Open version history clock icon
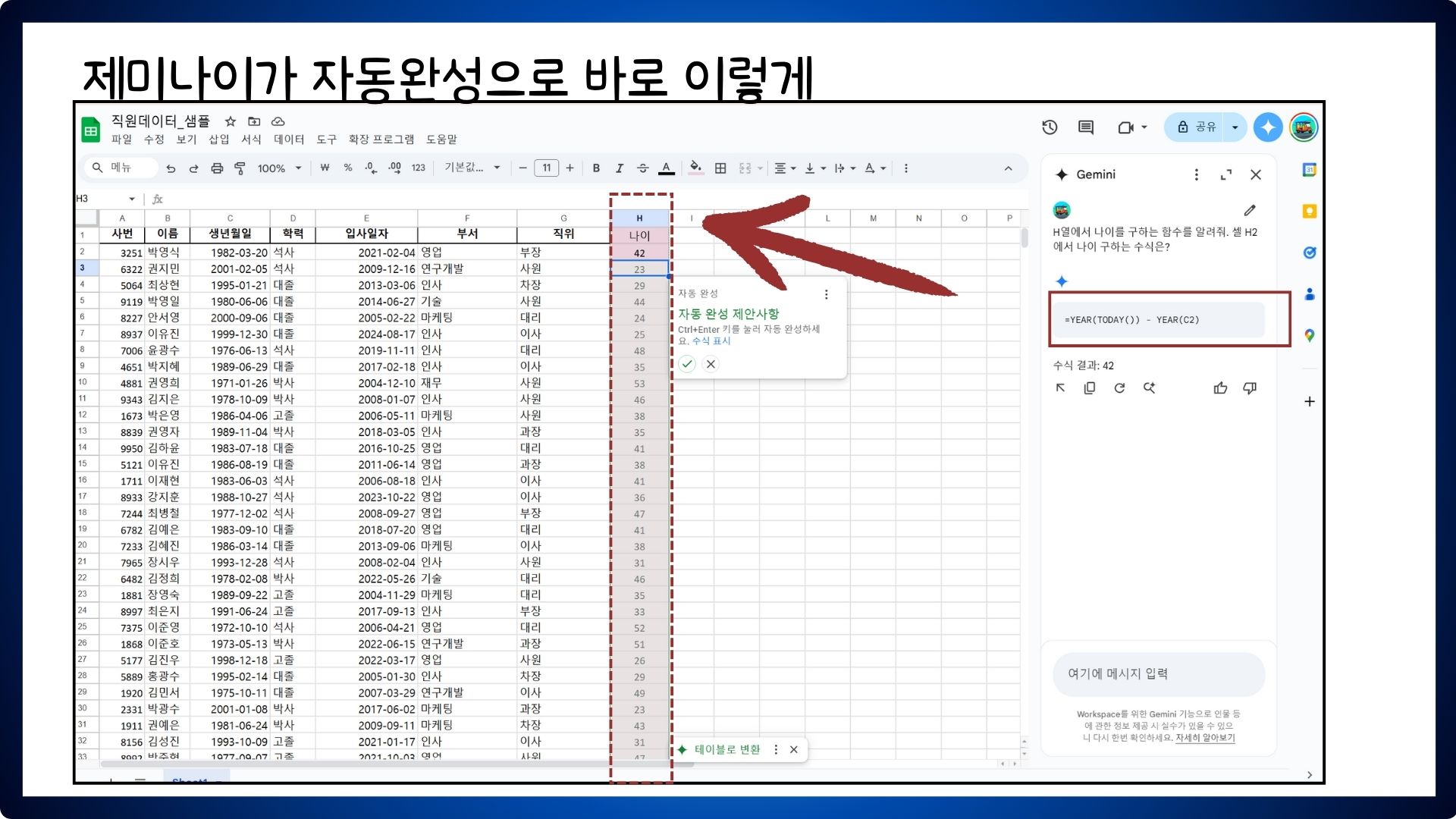 pyautogui.click(x=1050, y=127)
